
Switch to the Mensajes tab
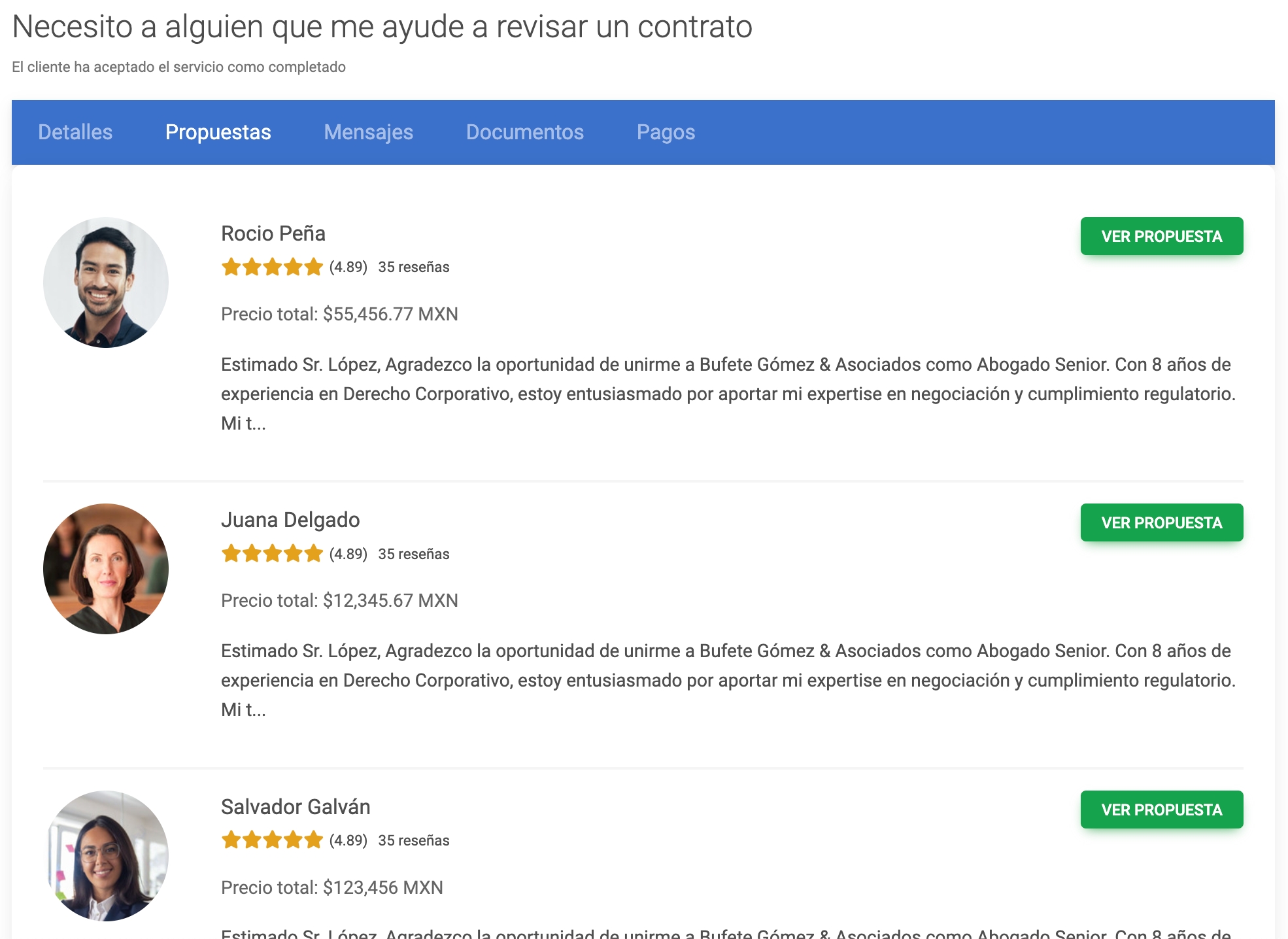(368, 132)
